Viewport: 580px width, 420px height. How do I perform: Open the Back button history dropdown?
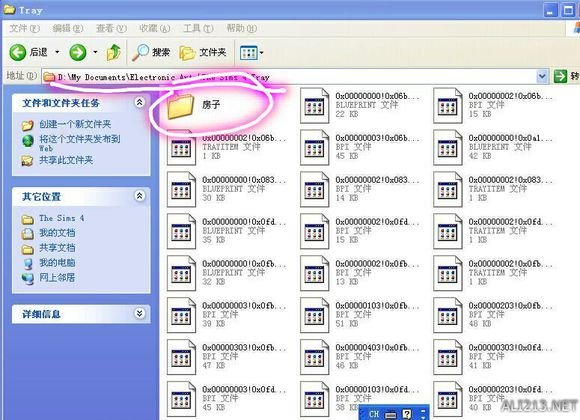tap(57, 52)
